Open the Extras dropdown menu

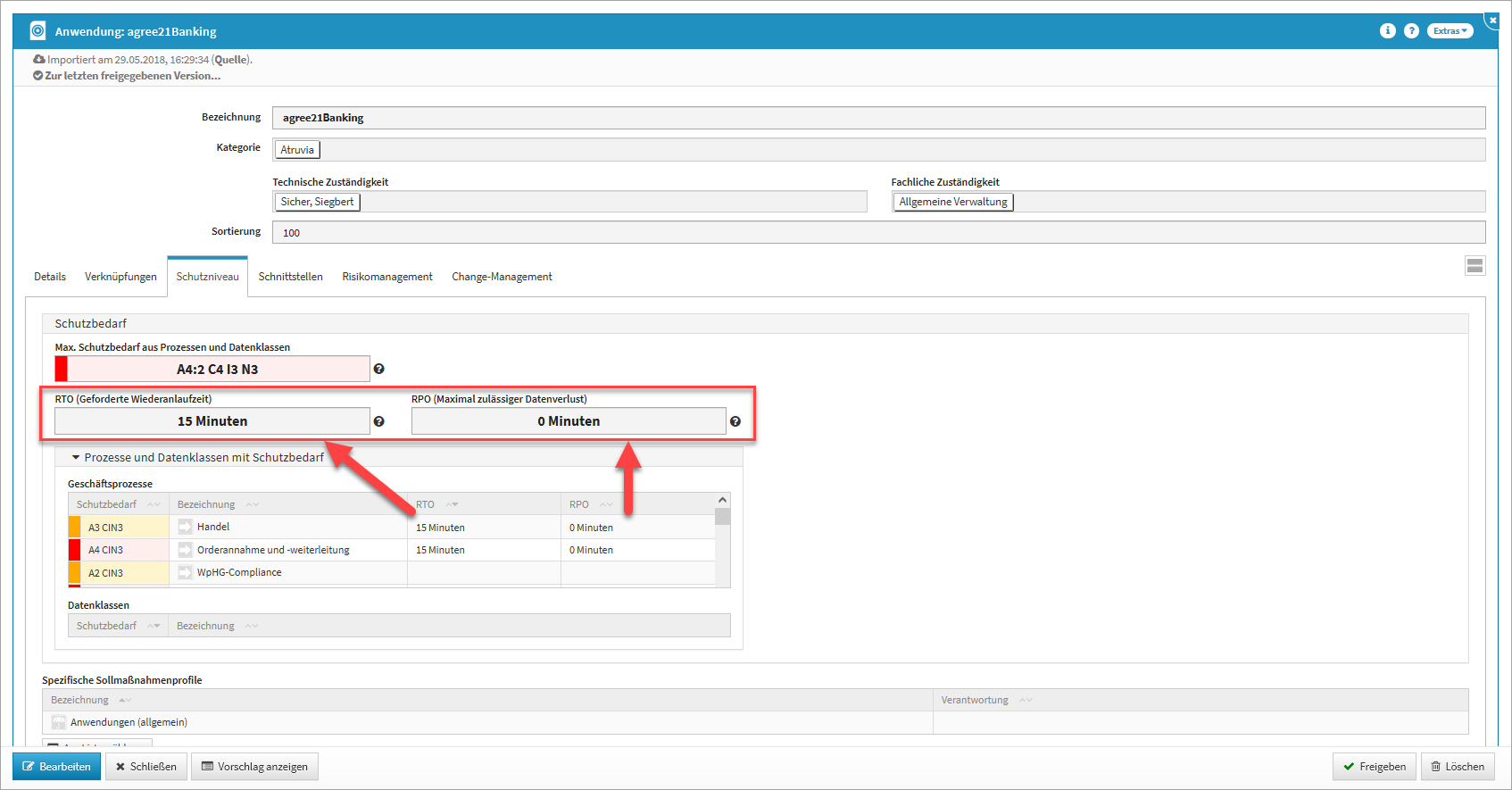click(1450, 31)
